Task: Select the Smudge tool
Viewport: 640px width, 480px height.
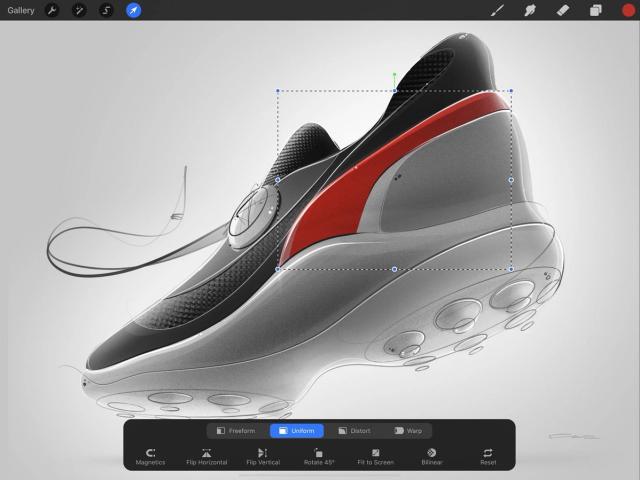Action: click(x=530, y=10)
